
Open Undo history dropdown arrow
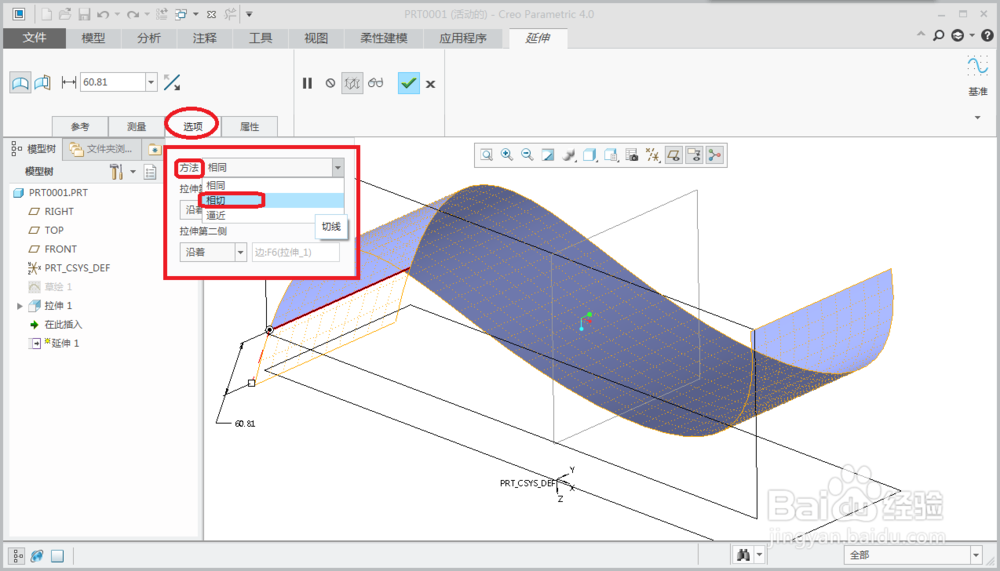[117, 14]
